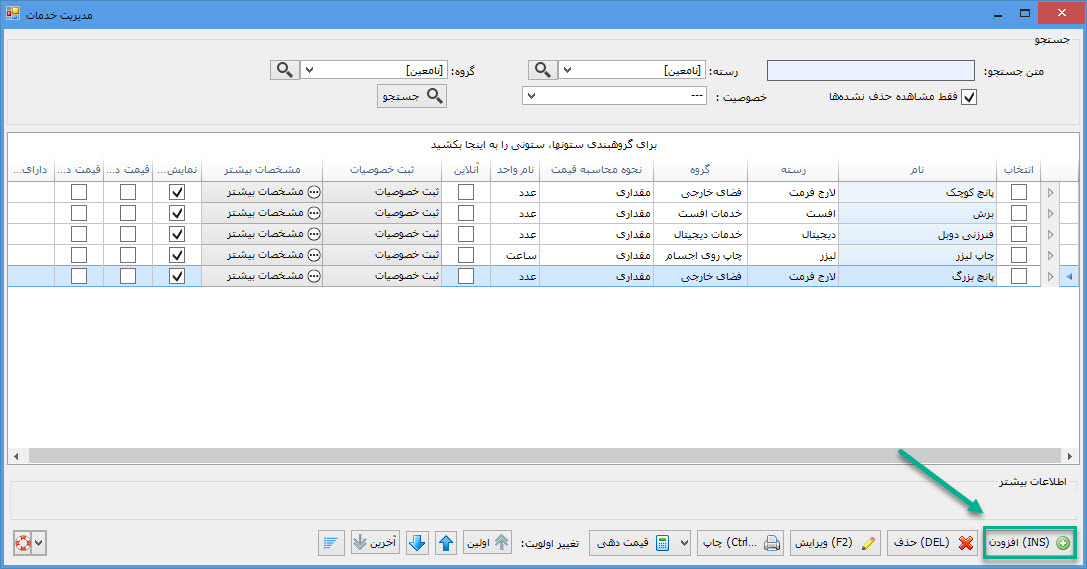Check انتخاب box for فنرزنی دوبل row

point(1018,234)
